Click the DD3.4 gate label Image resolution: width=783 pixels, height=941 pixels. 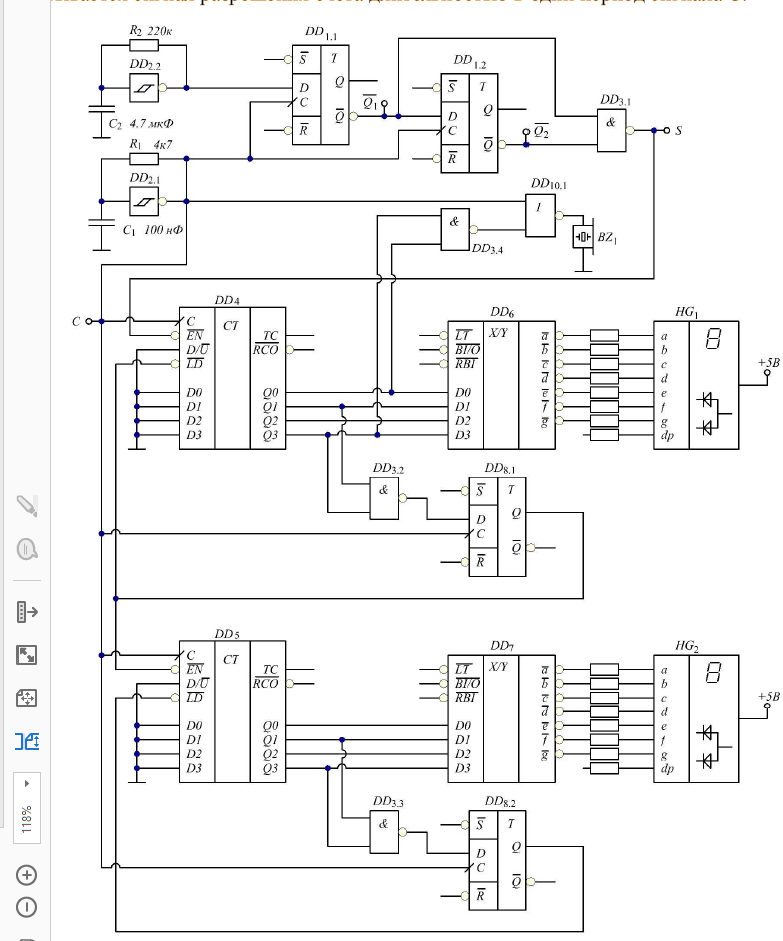pyautogui.click(x=487, y=248)
